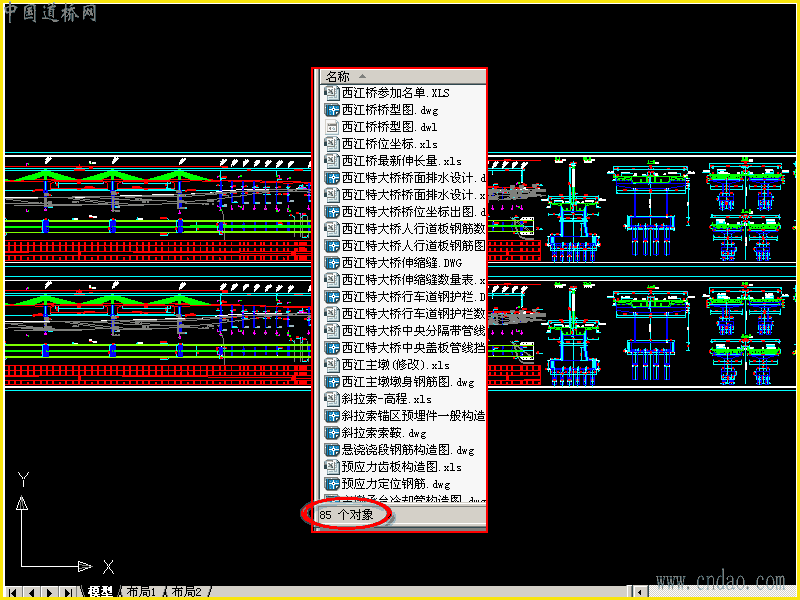Jump to last layout tab arrow
Viewport: 800px width, 600px height.
tap(68, 592)
